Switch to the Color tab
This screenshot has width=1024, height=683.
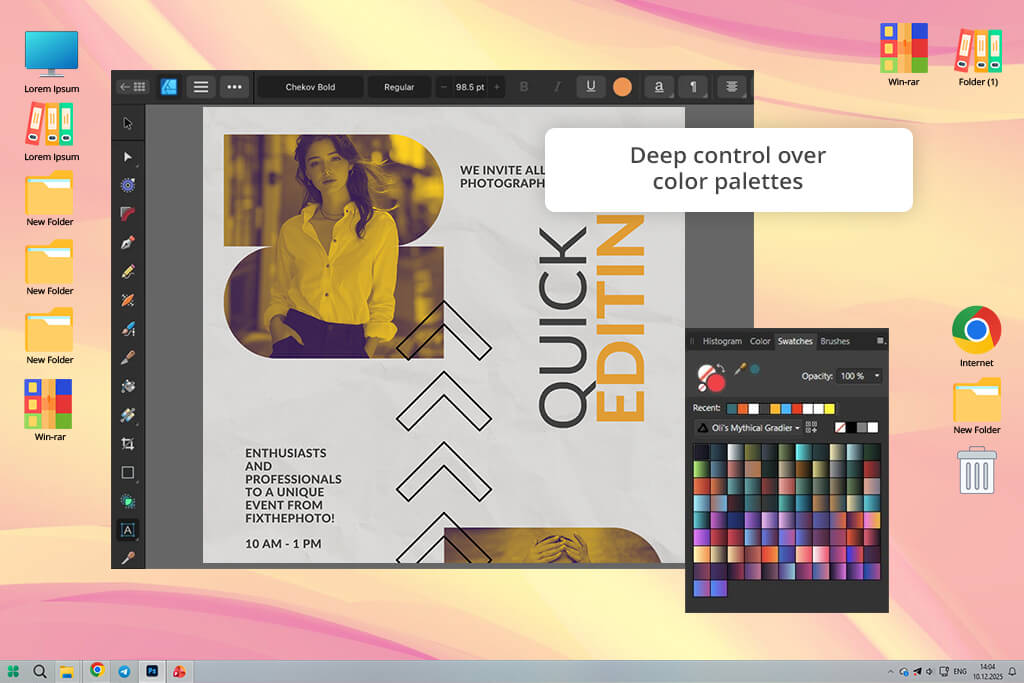tap(760, 341)
